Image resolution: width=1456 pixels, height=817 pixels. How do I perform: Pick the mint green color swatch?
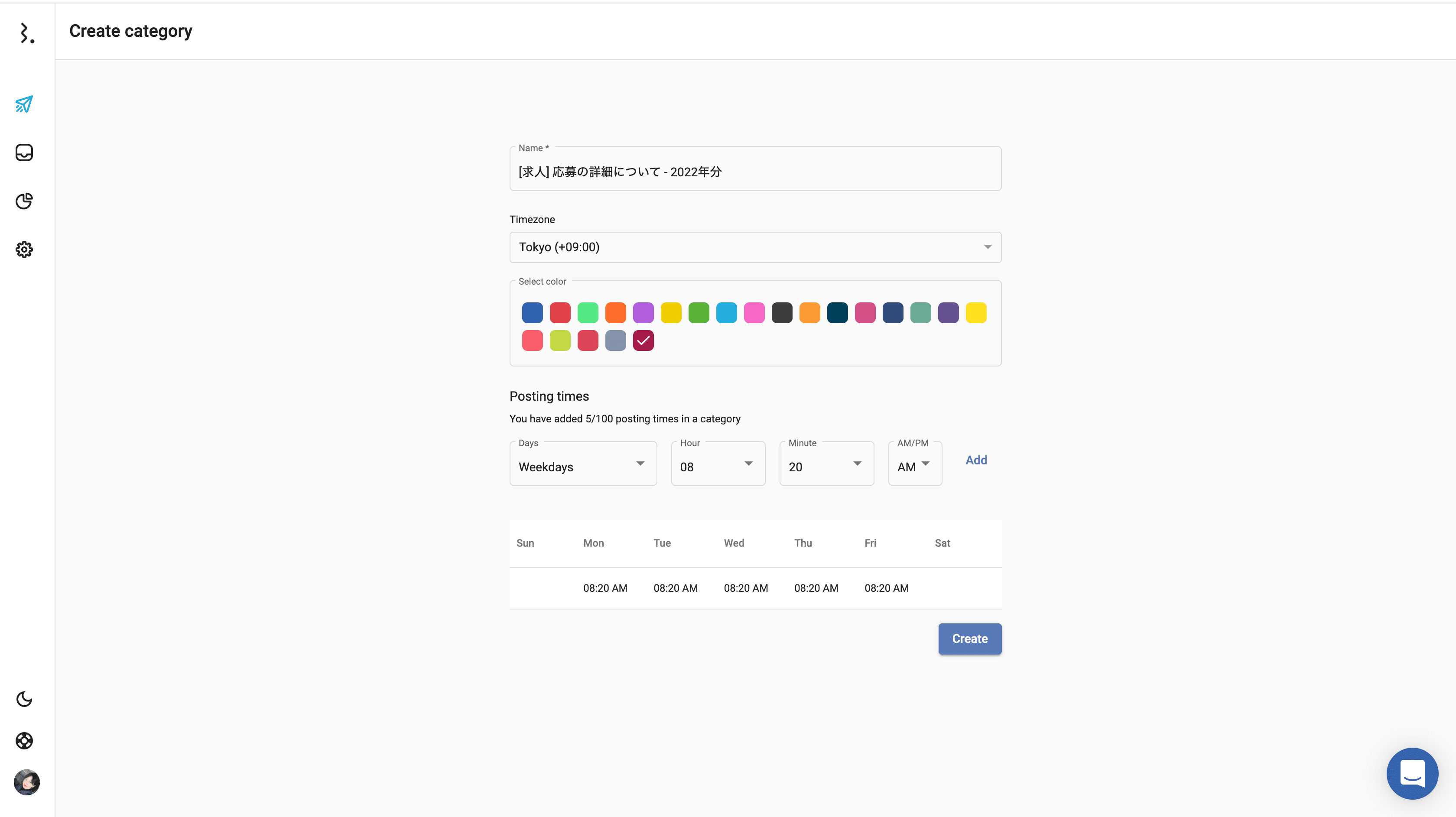(x=588, y=312)
